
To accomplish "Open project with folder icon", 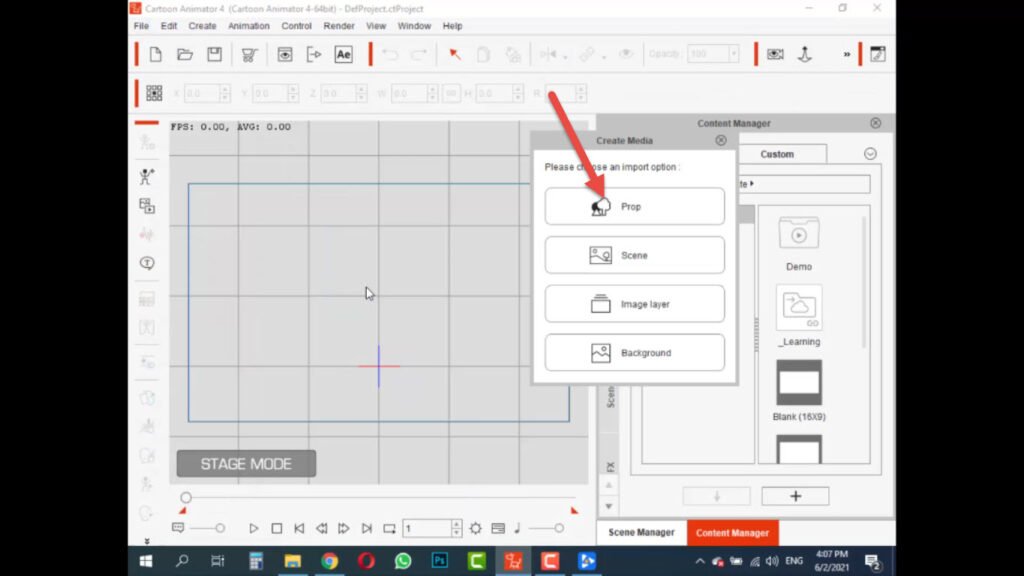I will 185,54.
